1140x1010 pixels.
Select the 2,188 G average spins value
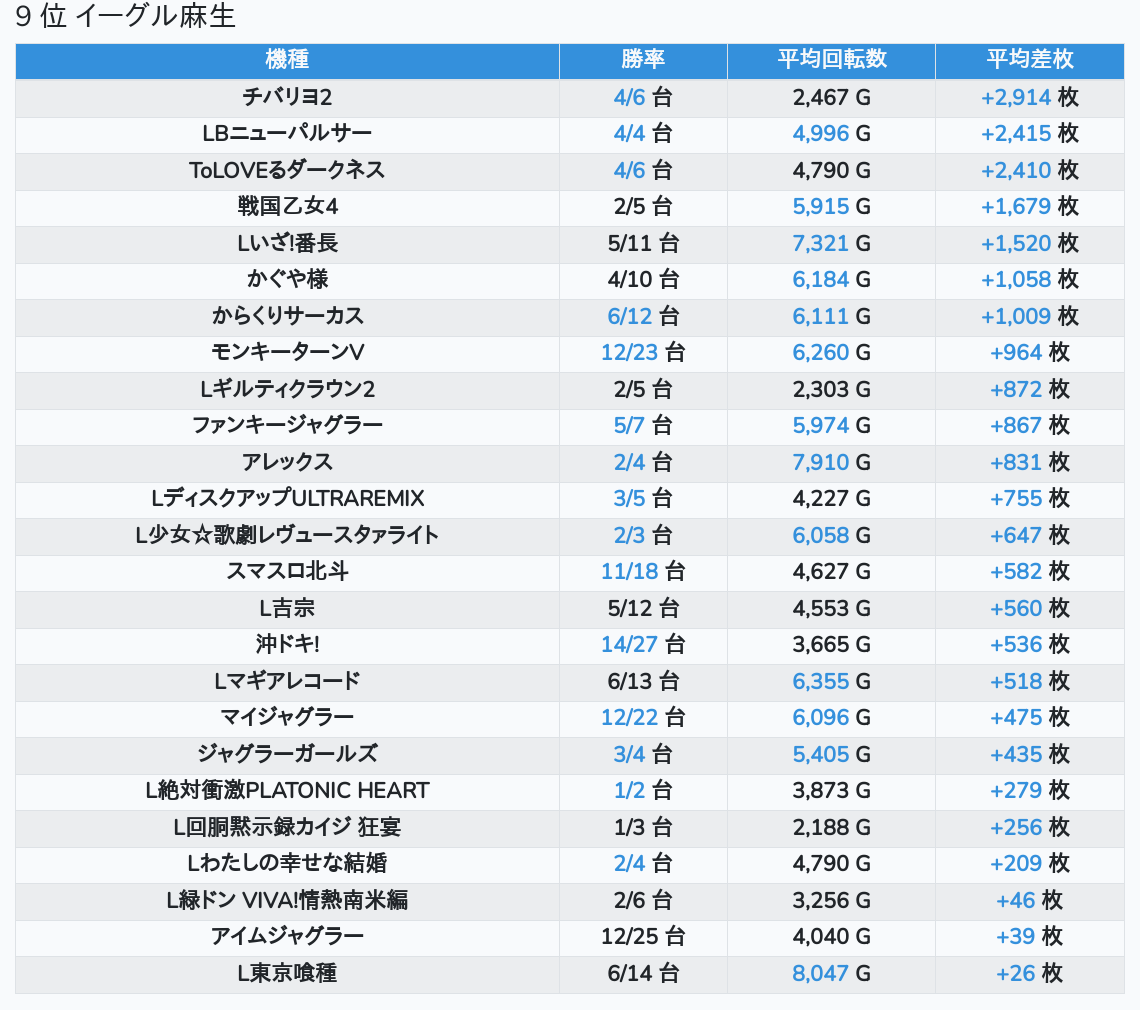point(831,827)
